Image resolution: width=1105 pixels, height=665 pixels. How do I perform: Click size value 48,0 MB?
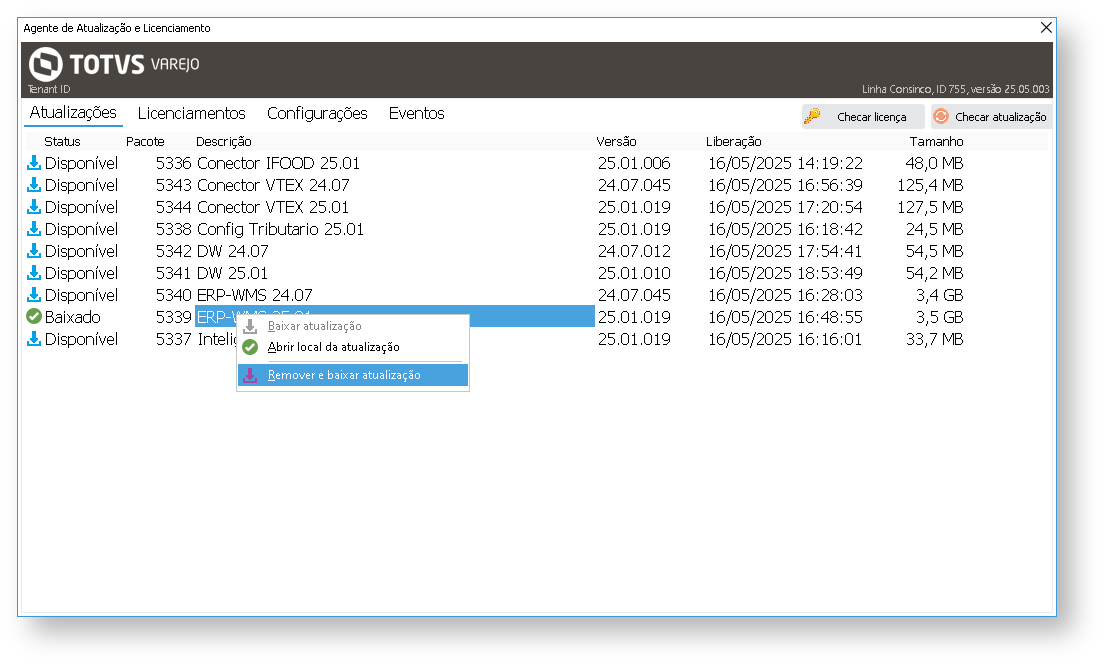[934, 163]
